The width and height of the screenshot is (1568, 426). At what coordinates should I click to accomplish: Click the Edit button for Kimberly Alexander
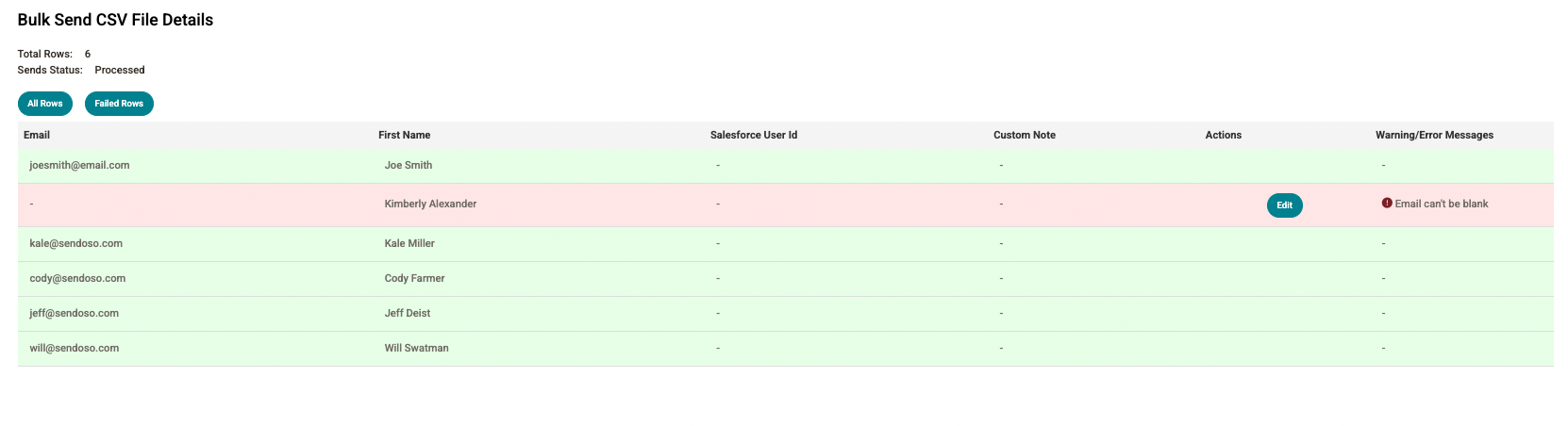[1284, 205]
